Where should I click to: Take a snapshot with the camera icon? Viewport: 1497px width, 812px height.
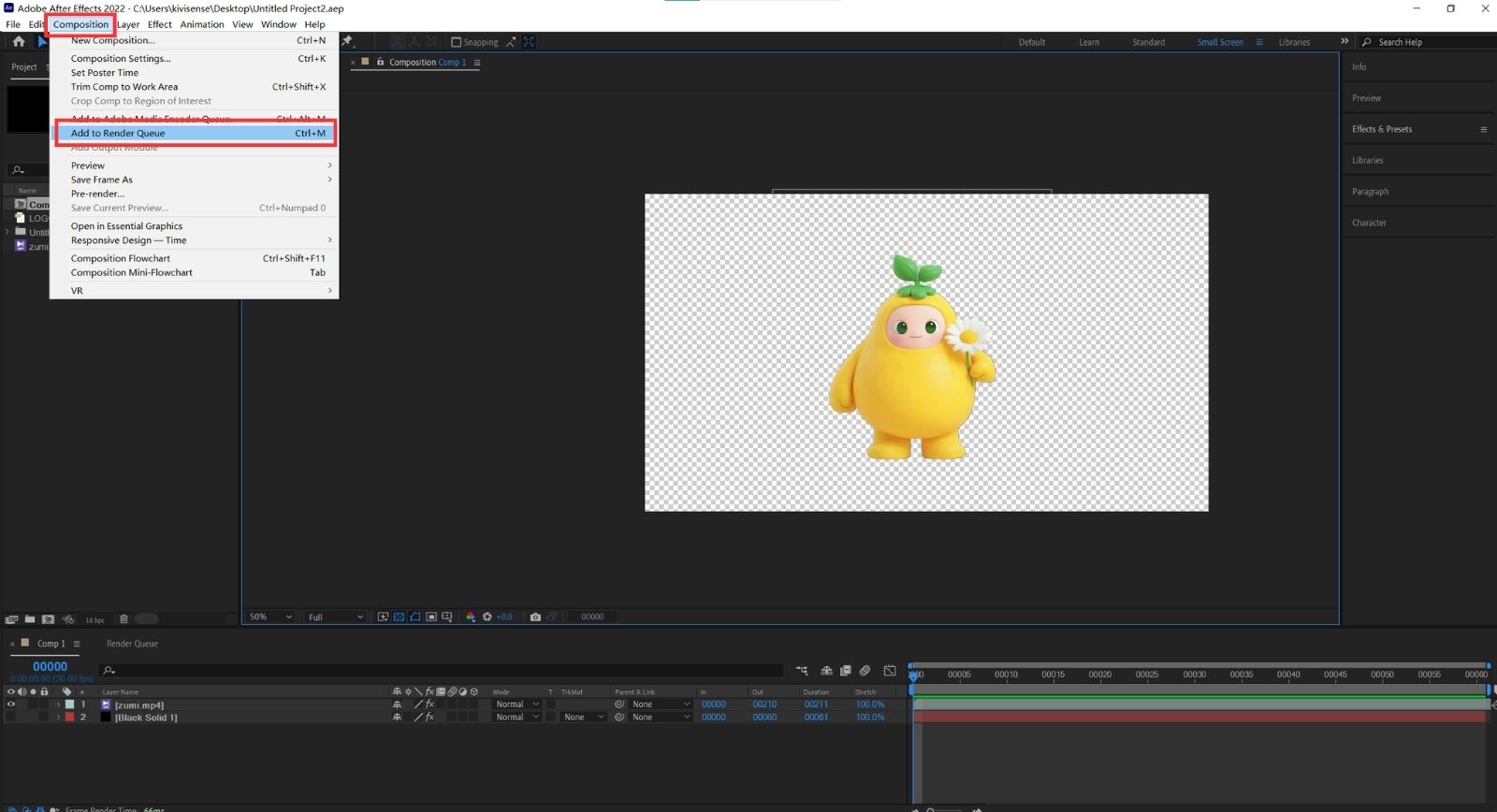[x=535, y=617]
